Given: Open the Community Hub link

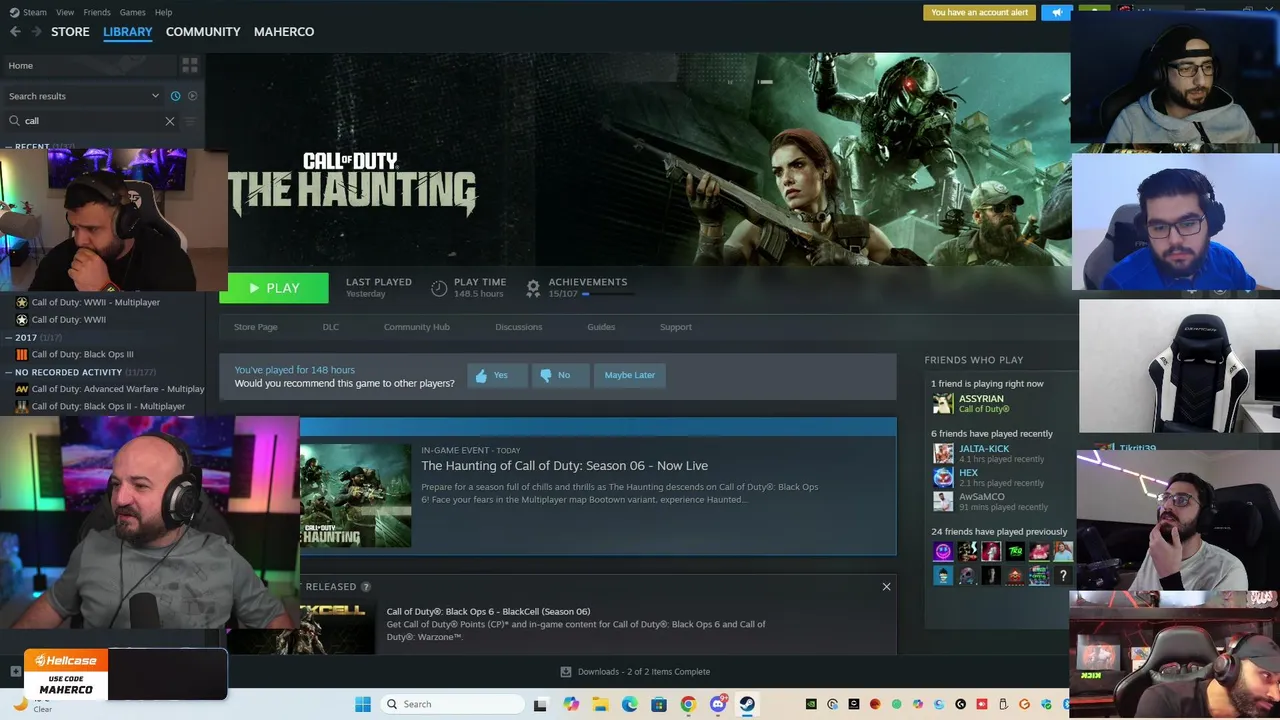Looking at the screenshot, I should [417, 327].
